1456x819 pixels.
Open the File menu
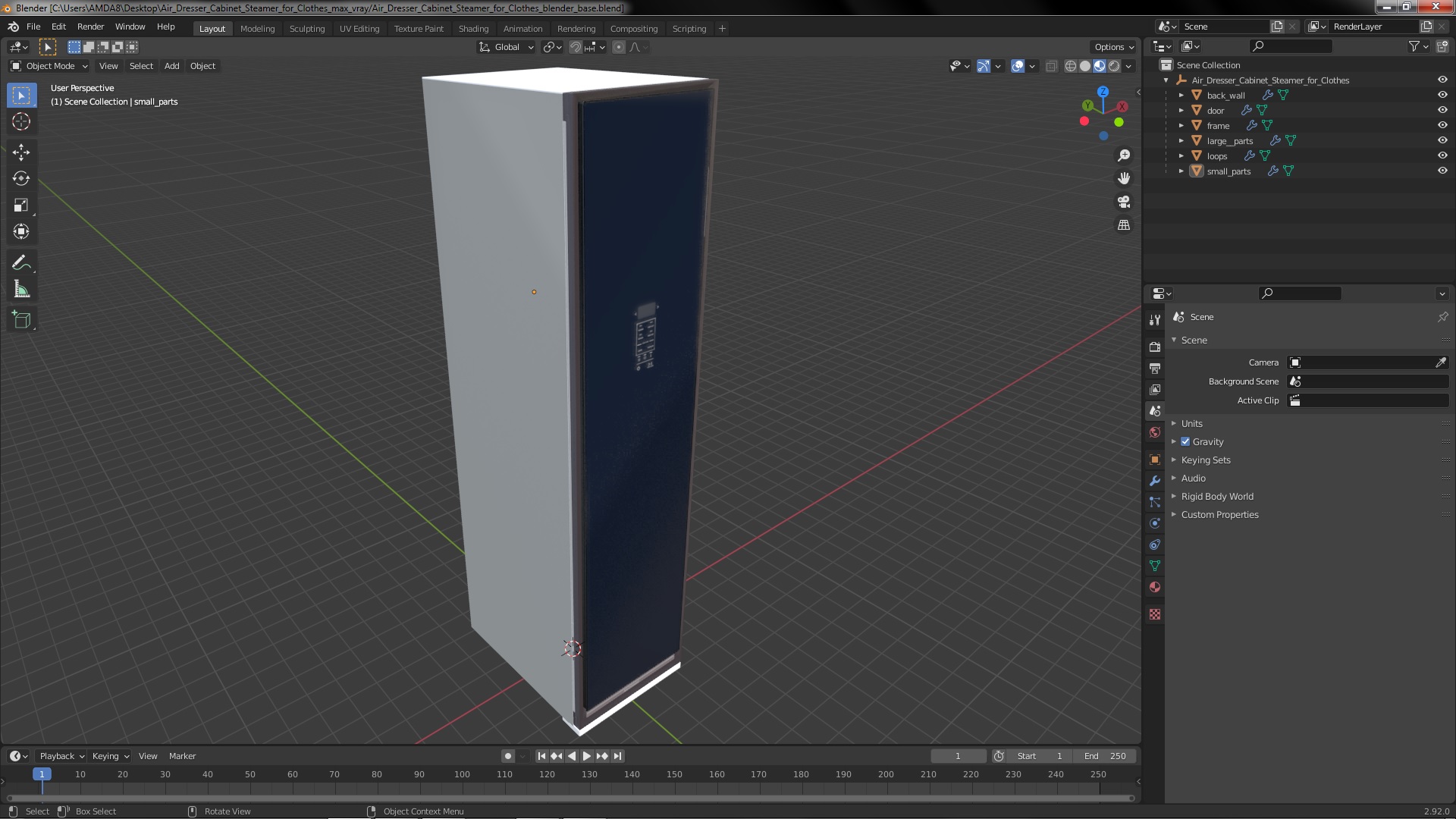[x=33, y=27]
